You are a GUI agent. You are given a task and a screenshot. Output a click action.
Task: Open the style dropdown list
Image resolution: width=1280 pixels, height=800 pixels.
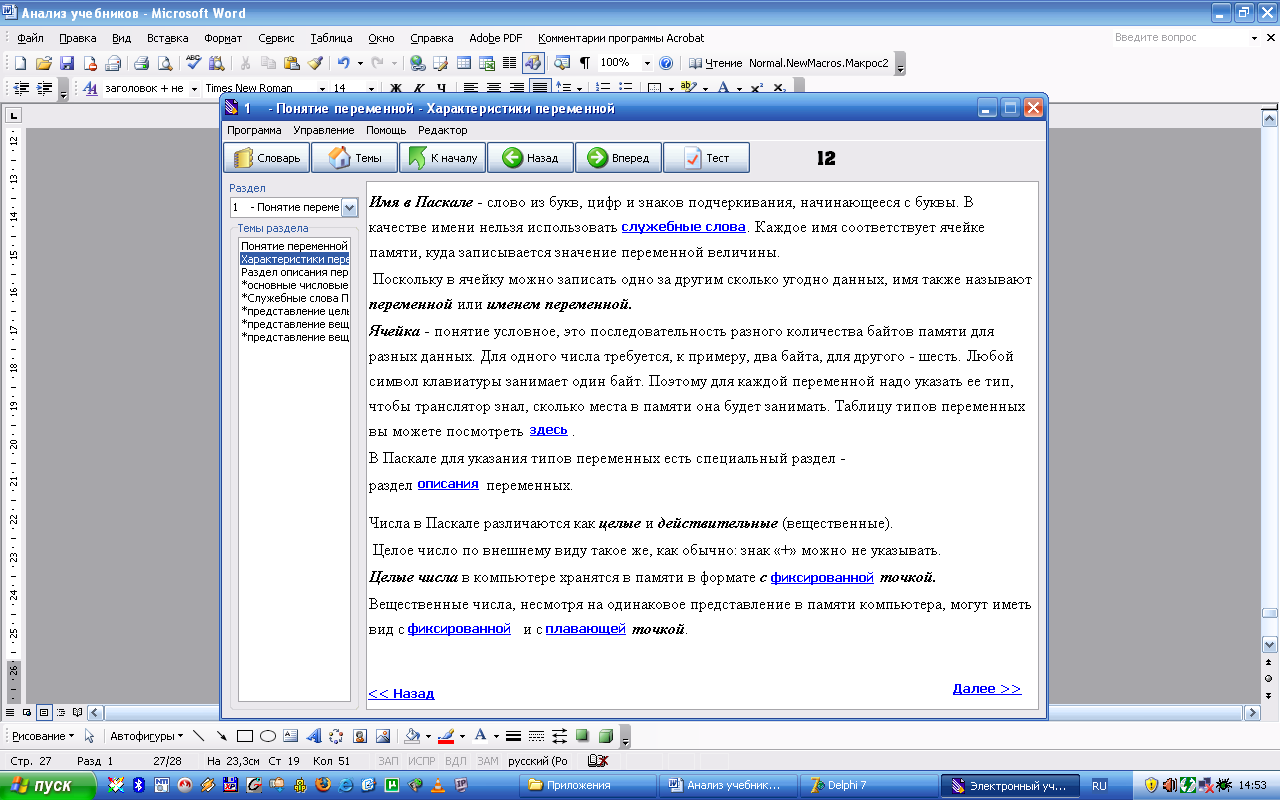pyautogui.click(x=193, y=89)
